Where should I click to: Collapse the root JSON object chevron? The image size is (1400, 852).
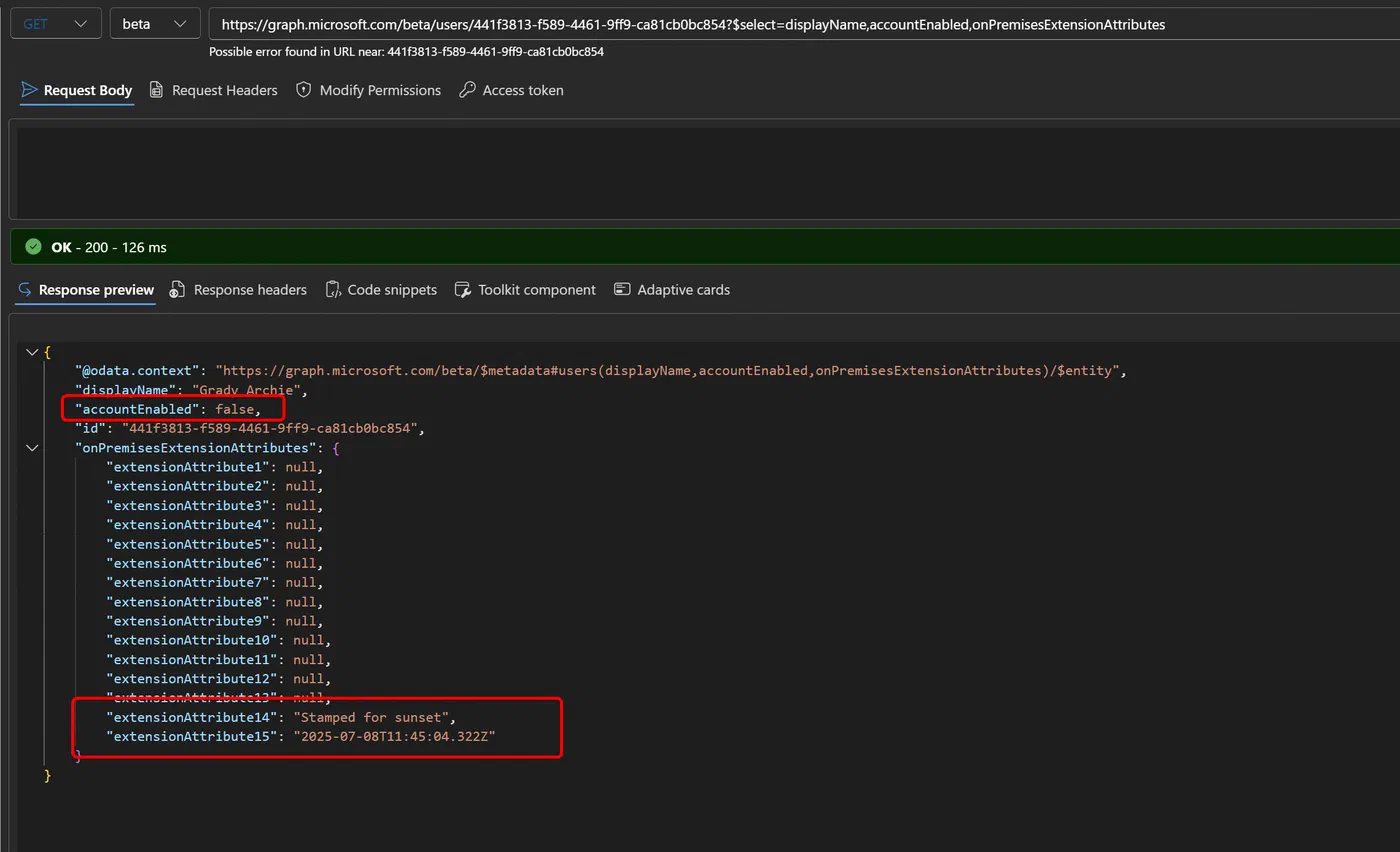click(x=32, y=352)
